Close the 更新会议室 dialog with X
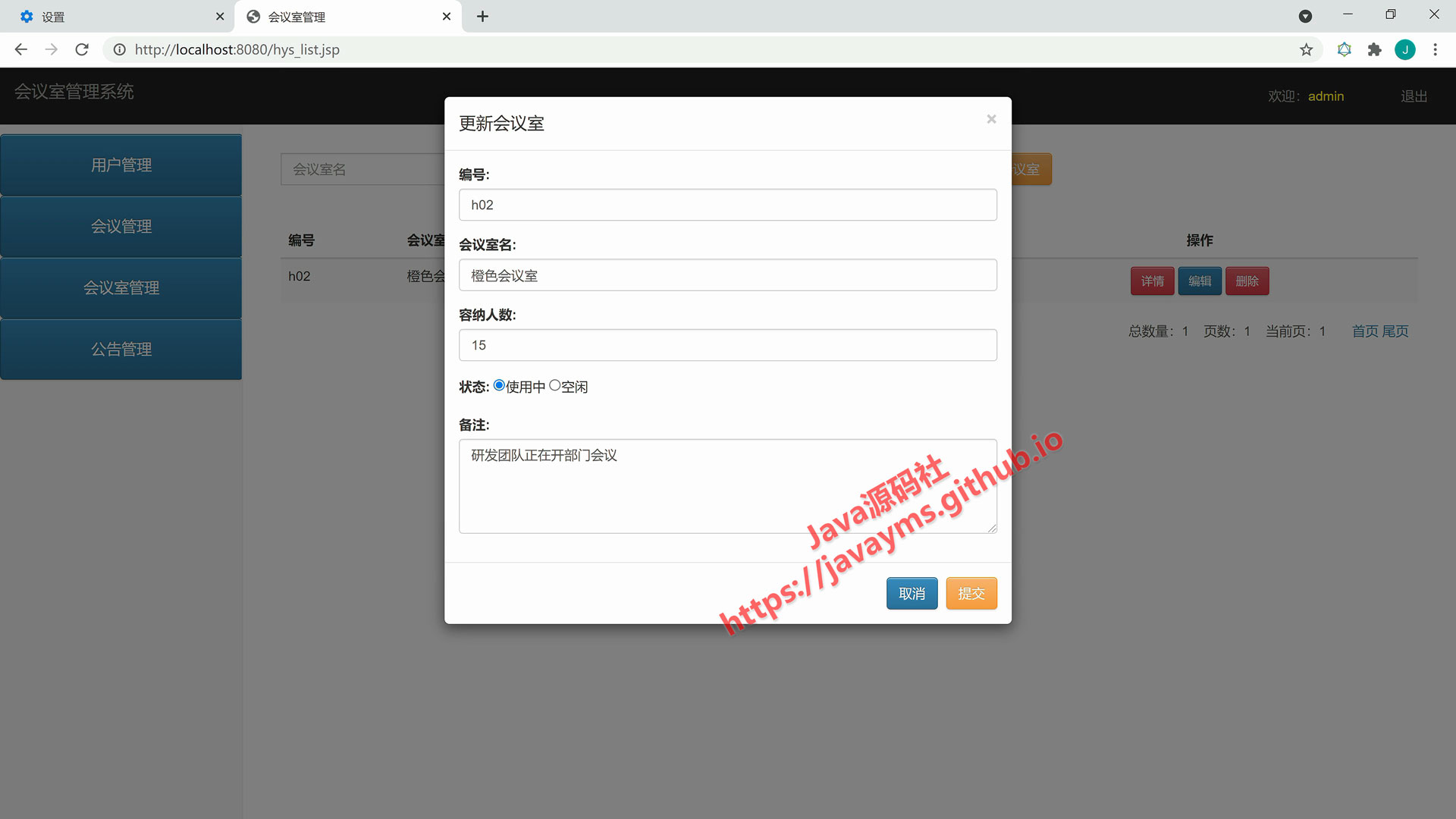 [991, 119]
